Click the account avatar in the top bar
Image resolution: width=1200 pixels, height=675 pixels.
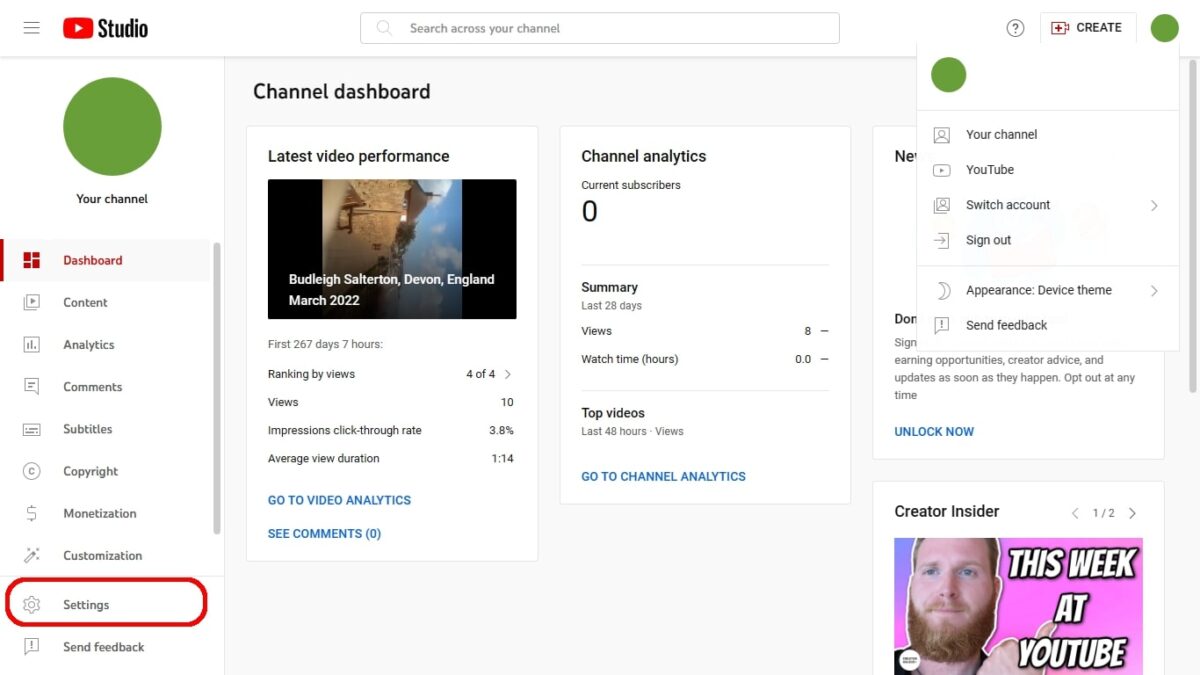pyautogui.click(x=1164, y=28)
